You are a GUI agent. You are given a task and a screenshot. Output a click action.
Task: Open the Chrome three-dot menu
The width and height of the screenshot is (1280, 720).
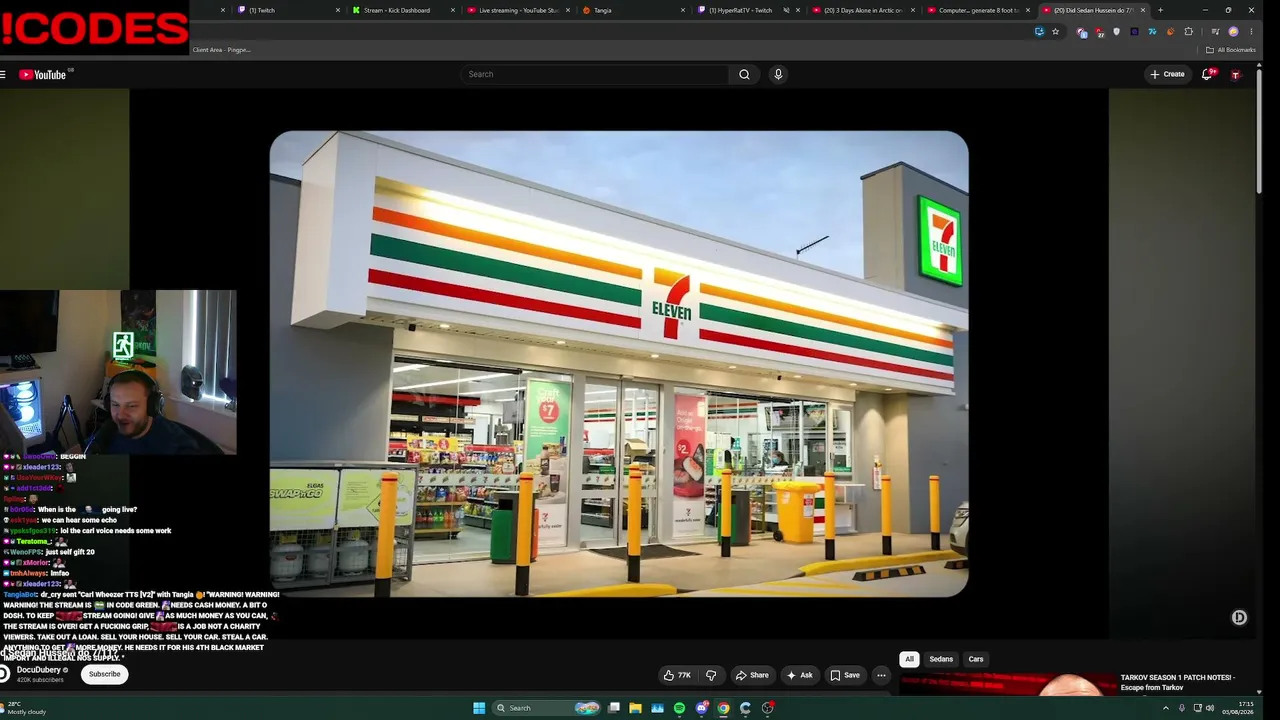pyautogui.click(x=1250, y=32)
